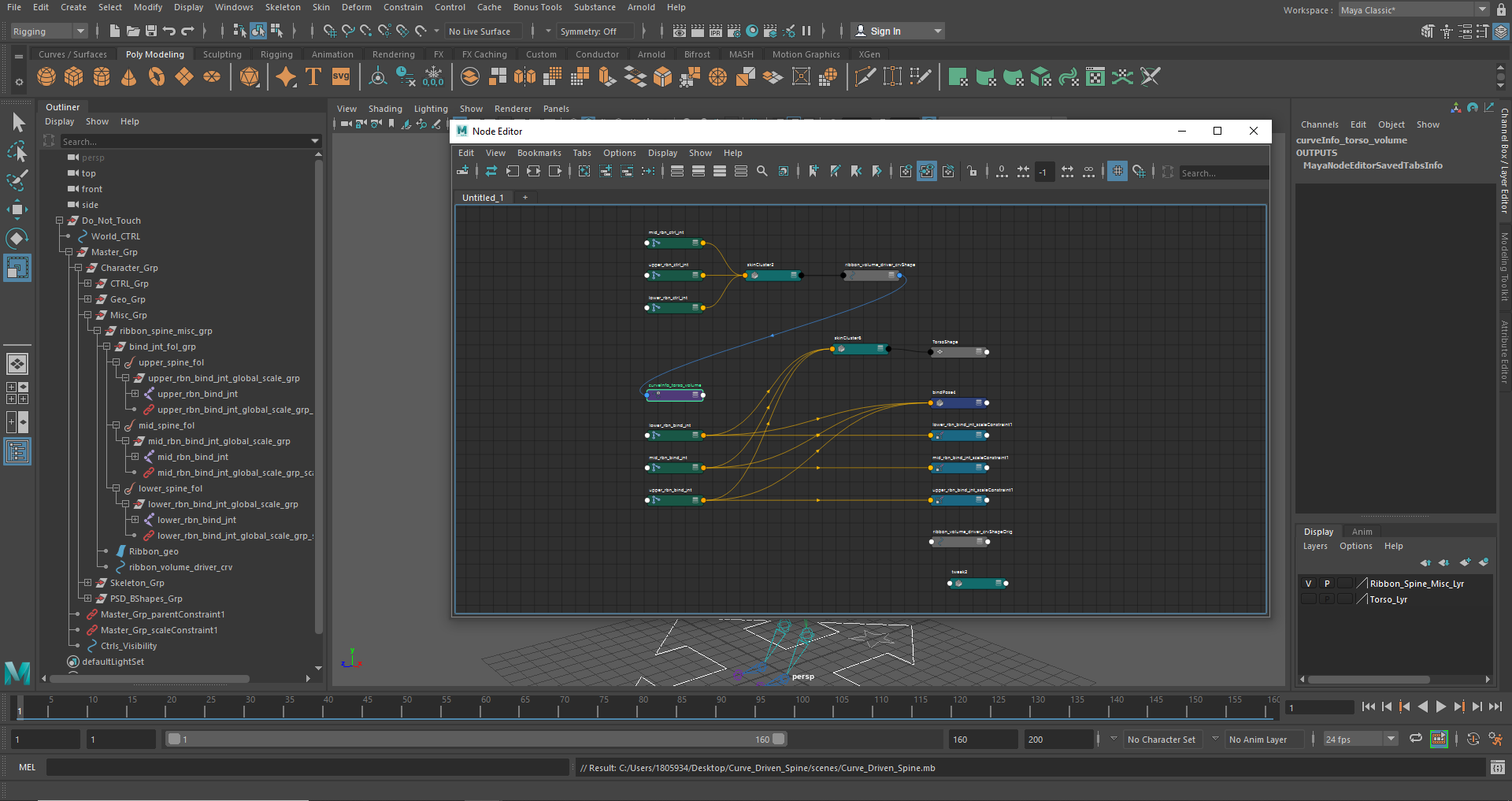Expand the CTRL_Grp node in Outliner
Image resolution: width=1512 pixels, height=801 pixels.
87,284
